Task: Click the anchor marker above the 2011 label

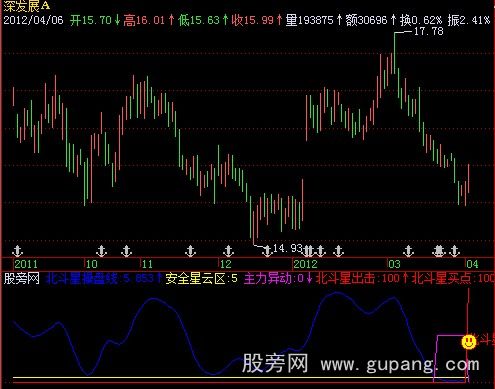Action: (x=17, y=251)
